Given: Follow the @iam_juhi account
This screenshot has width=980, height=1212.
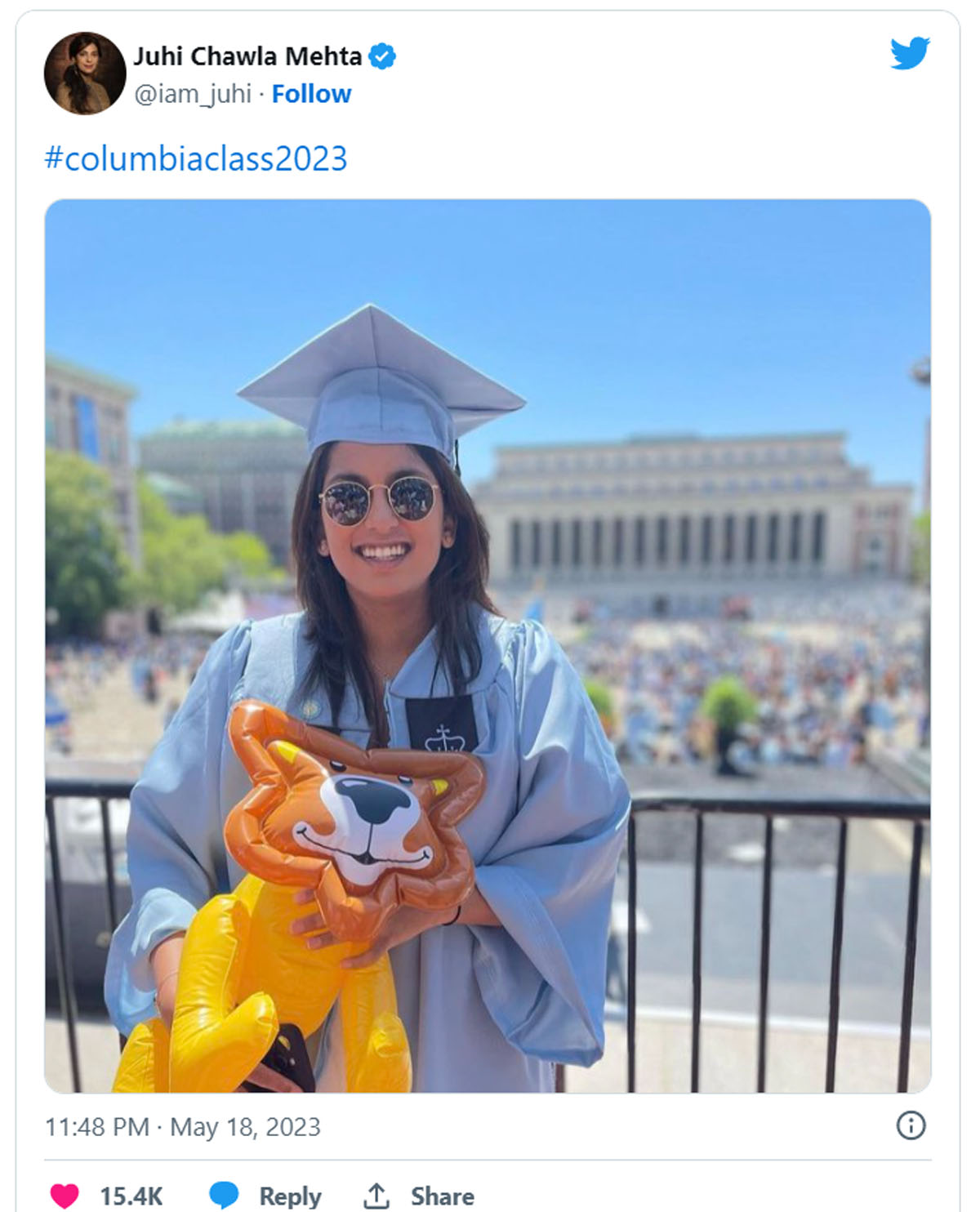Looking at the screenshot, I should click(311, 94).
